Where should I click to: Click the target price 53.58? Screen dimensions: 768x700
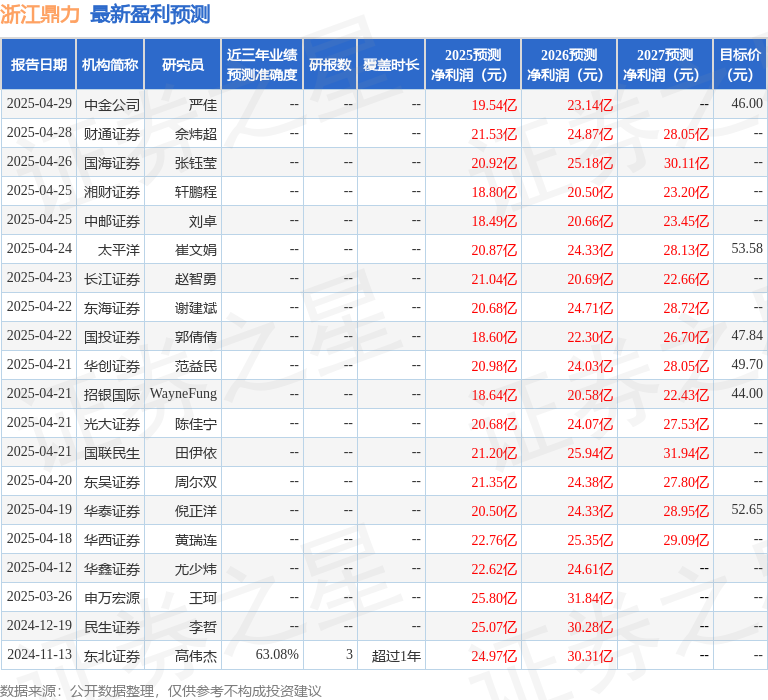747,248
